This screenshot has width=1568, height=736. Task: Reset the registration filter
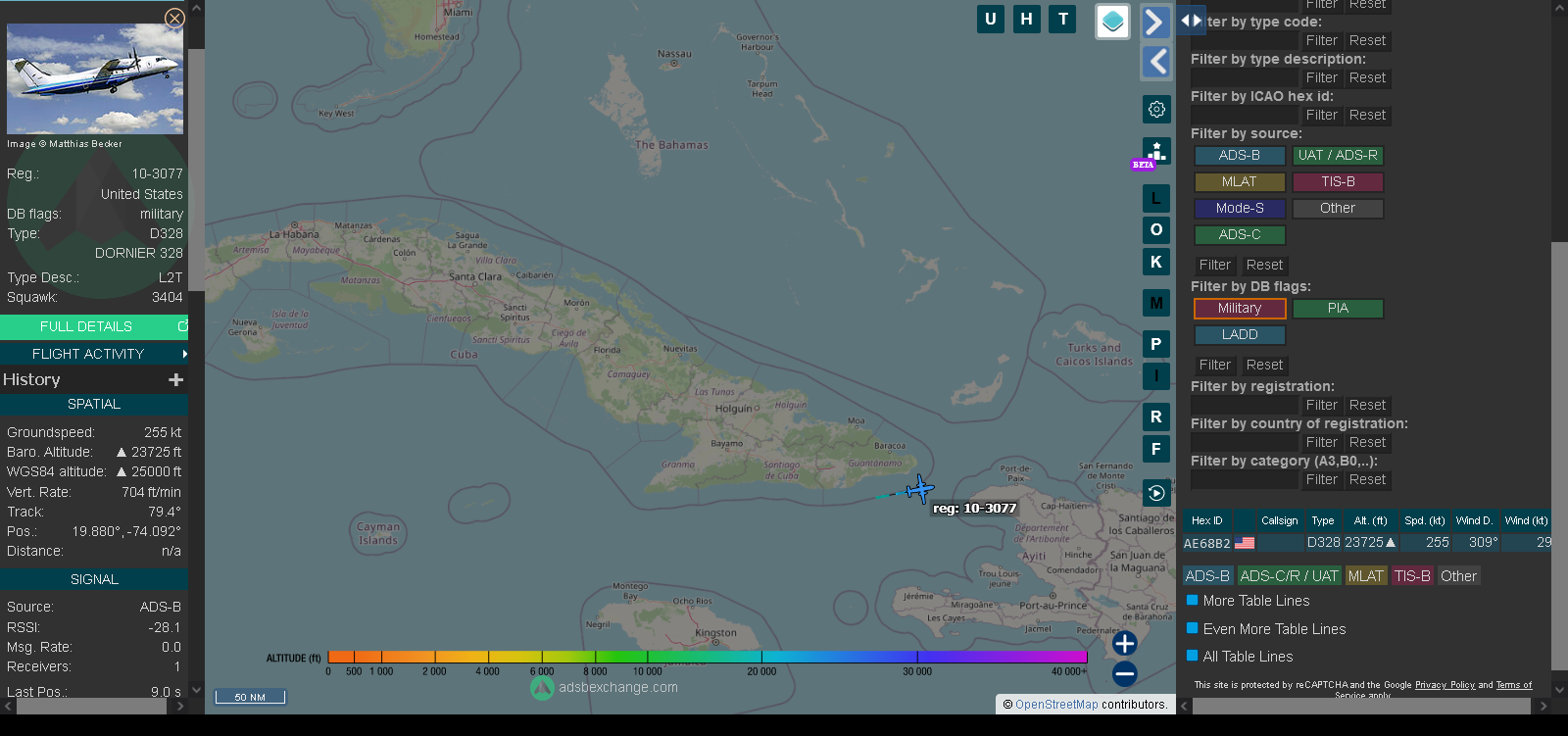click(x=1367, y=405)
